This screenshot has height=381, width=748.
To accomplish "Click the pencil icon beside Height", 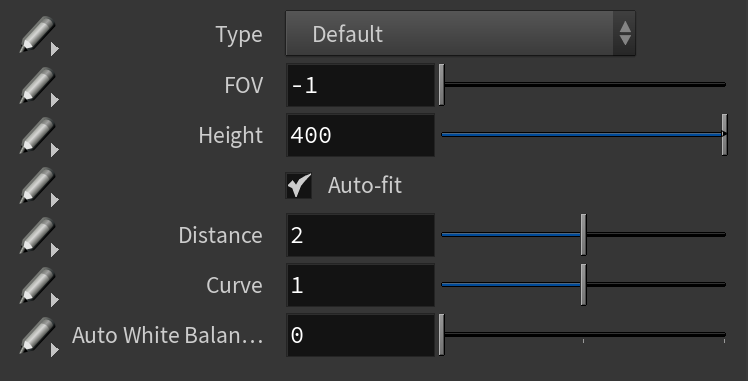I will tap(39, 136).
